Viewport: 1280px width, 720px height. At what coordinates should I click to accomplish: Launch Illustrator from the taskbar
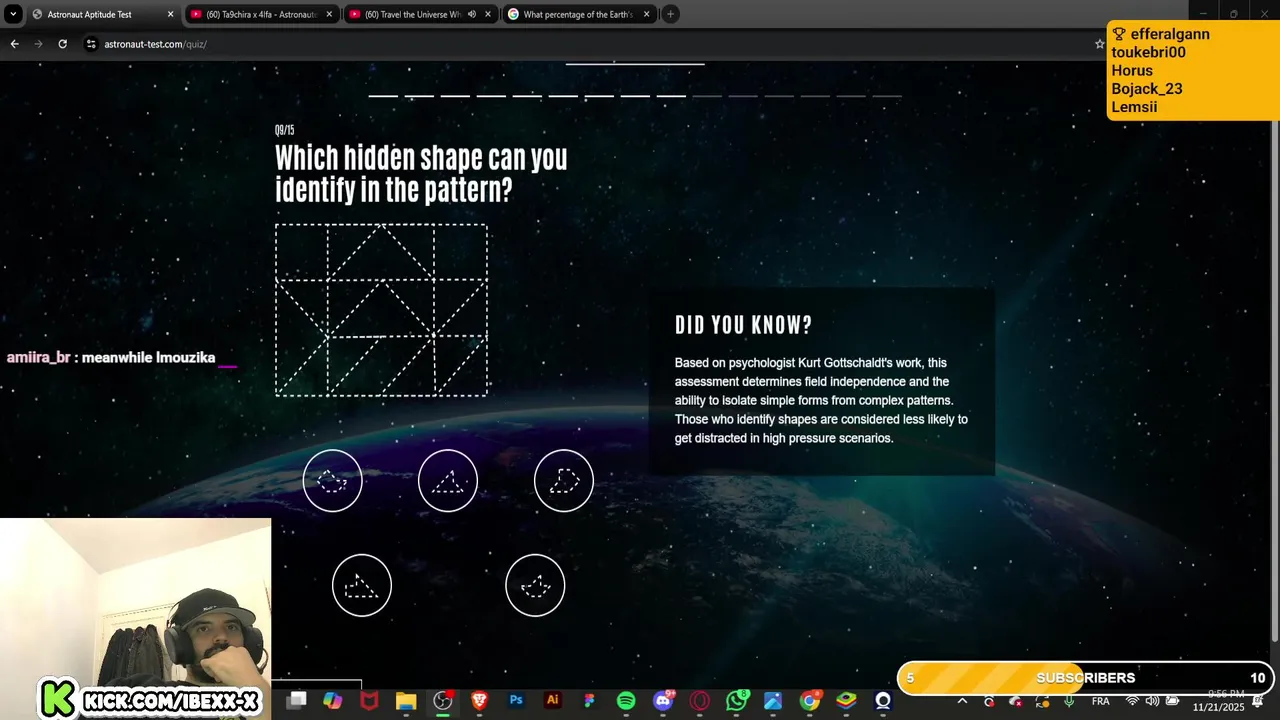[x=552, y=701]
